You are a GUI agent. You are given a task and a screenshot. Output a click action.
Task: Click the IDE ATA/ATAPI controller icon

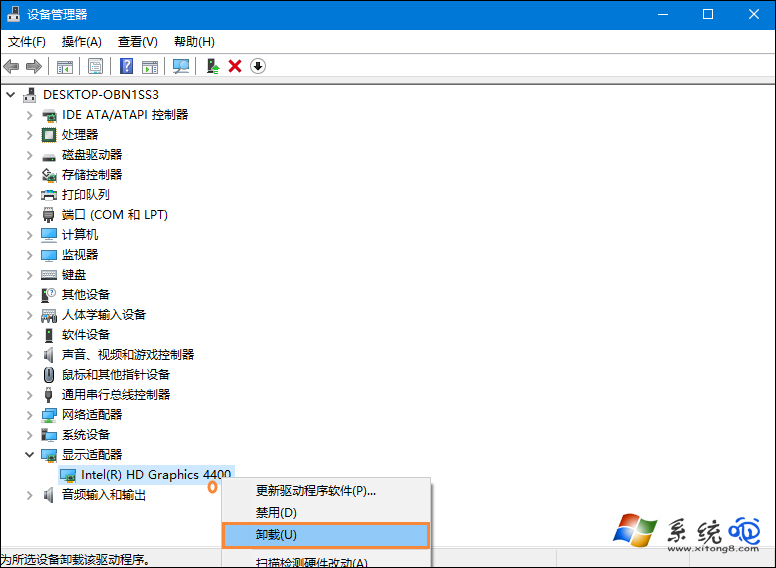[49, 115]
